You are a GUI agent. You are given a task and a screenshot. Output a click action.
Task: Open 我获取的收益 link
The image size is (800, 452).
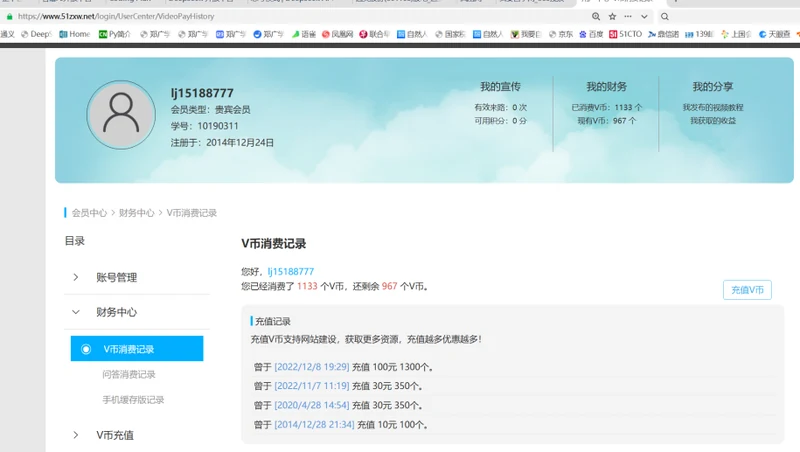pyautogui.click(x=713, y=120)
